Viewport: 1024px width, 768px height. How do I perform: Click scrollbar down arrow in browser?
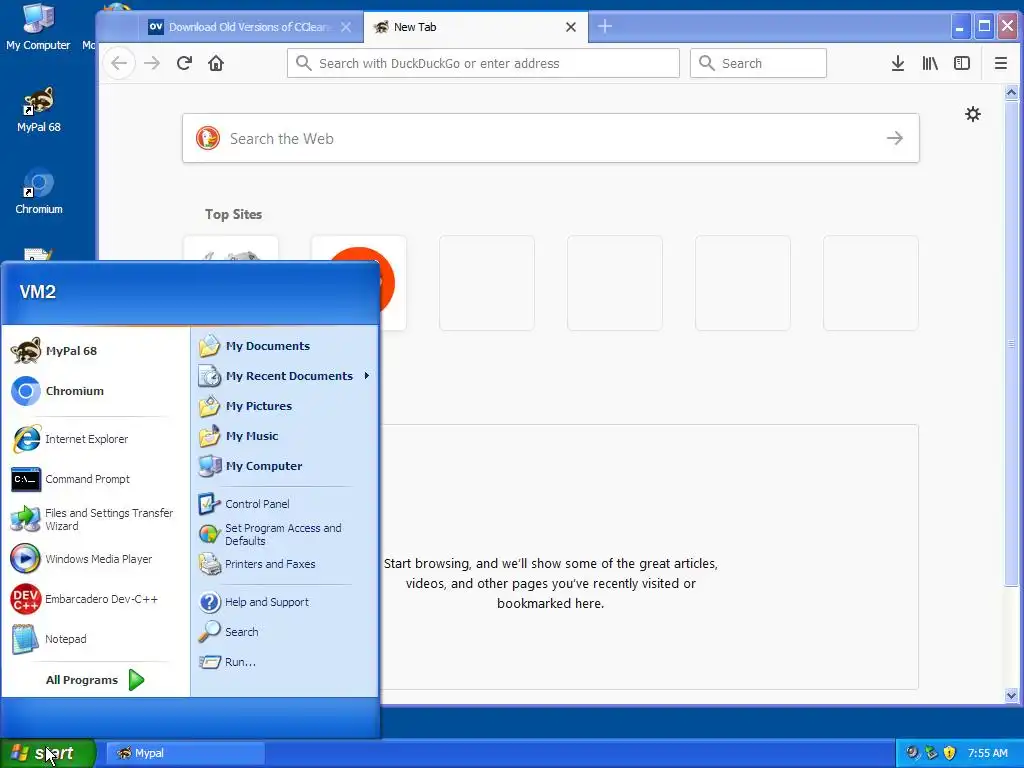coord(1011,696)
